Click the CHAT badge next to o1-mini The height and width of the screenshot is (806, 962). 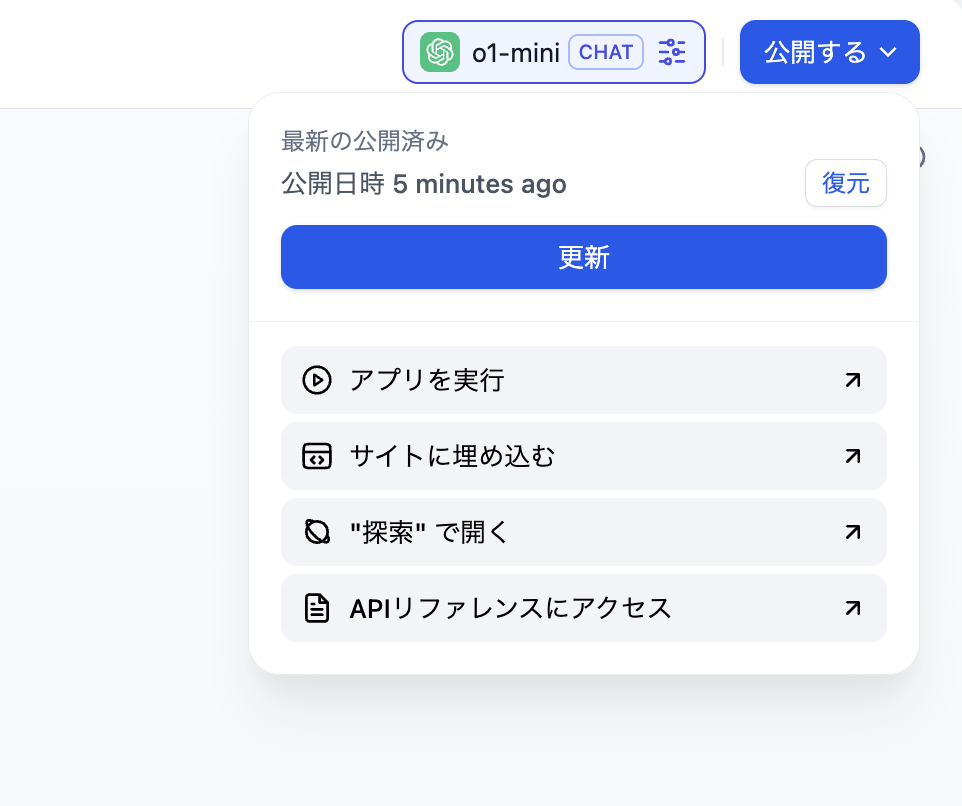click(x=606, y=51)
